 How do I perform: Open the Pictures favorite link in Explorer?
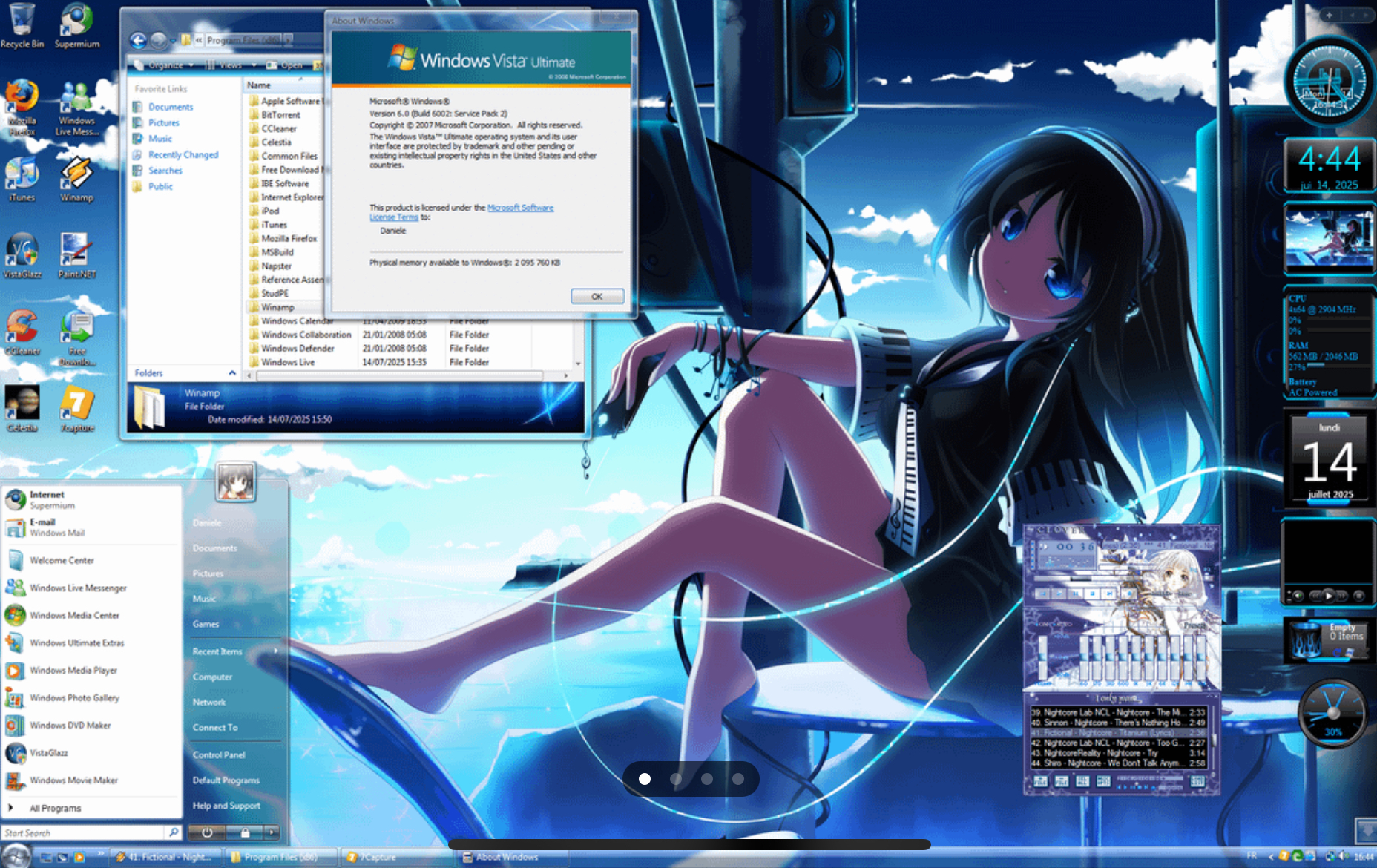[x=163, y=122]
